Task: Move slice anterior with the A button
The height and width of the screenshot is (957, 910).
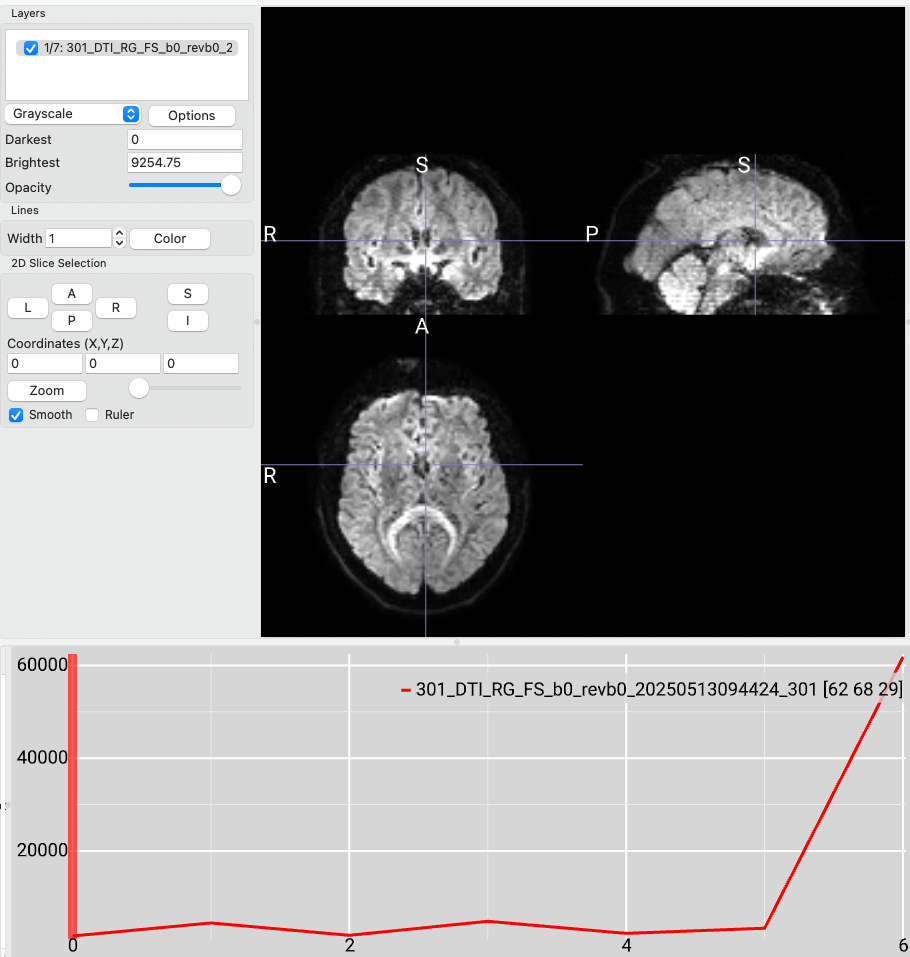Action: pyautogui.click(x=71, y=294)
